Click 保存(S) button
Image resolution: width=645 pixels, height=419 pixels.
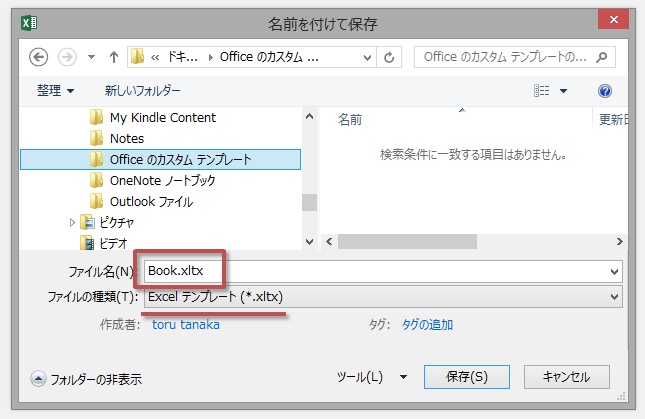coord(467,377)
